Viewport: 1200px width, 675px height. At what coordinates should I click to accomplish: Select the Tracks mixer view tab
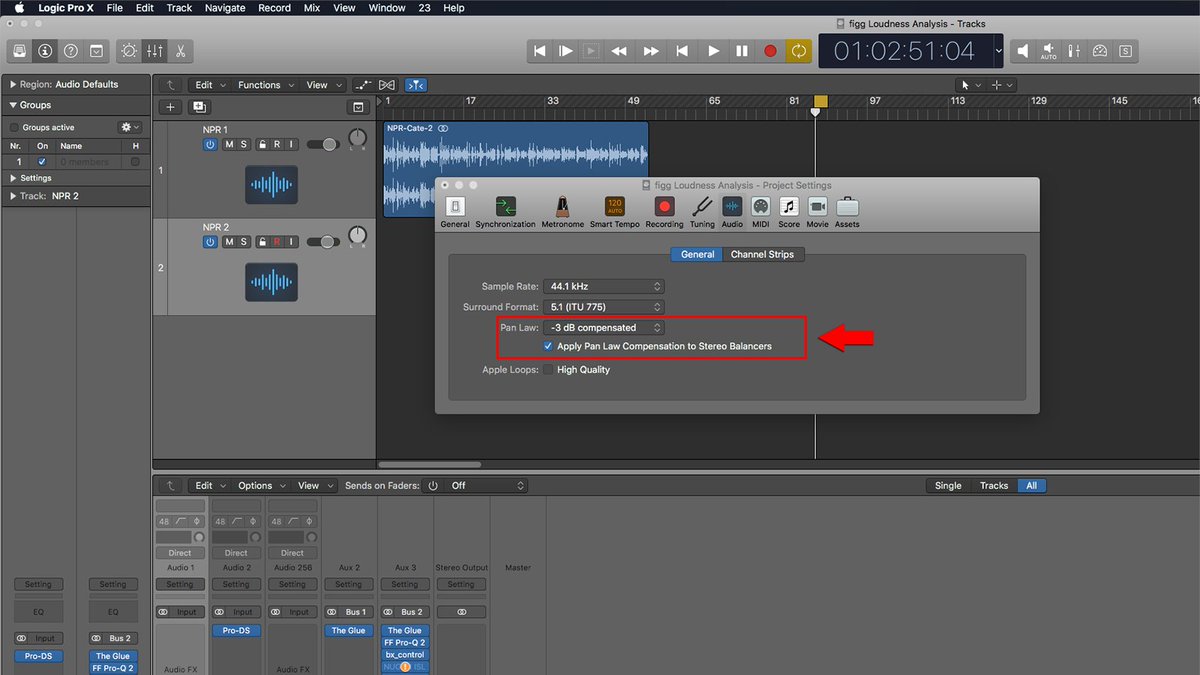click(x=994, y=485)
